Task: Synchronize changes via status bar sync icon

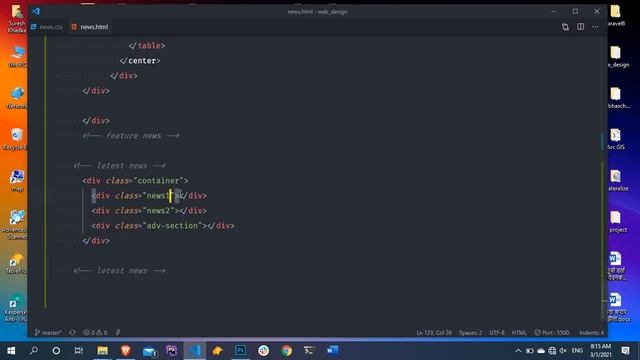Action: (x=72, y=333)
